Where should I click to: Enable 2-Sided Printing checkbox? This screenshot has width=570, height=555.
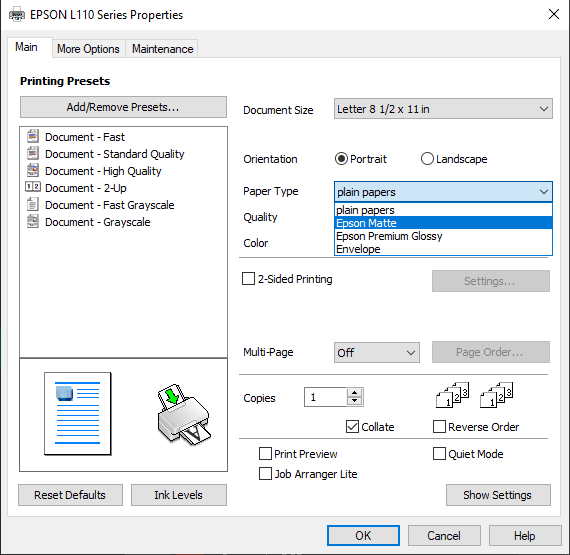click(x=248, y=279)
